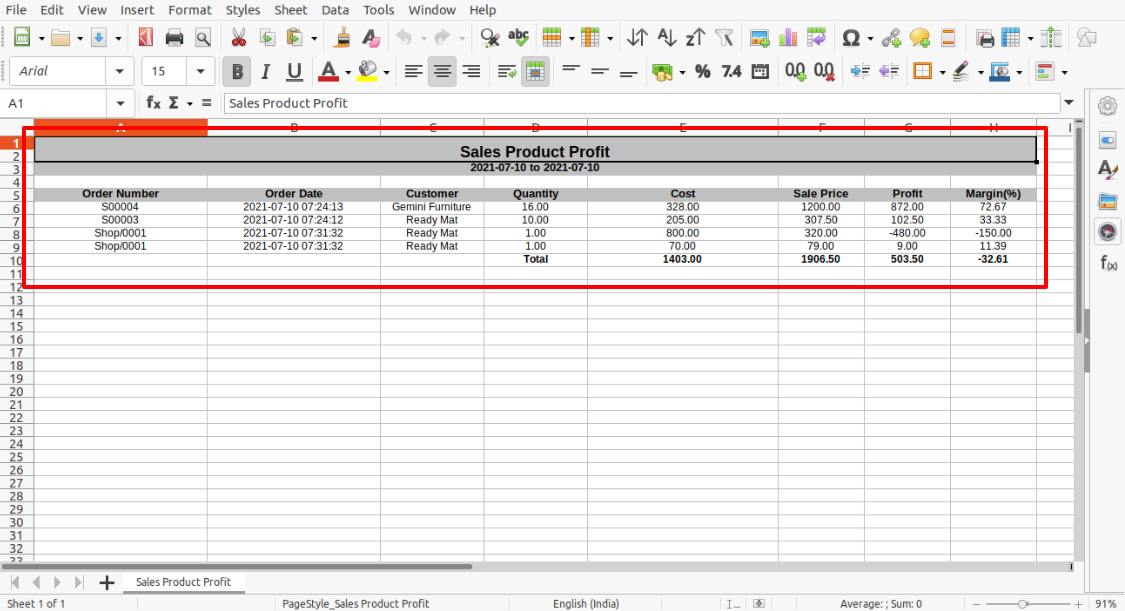Toggle Bold formatting
The height and width of the screenshot is (611, 1125).
(237, 72)
